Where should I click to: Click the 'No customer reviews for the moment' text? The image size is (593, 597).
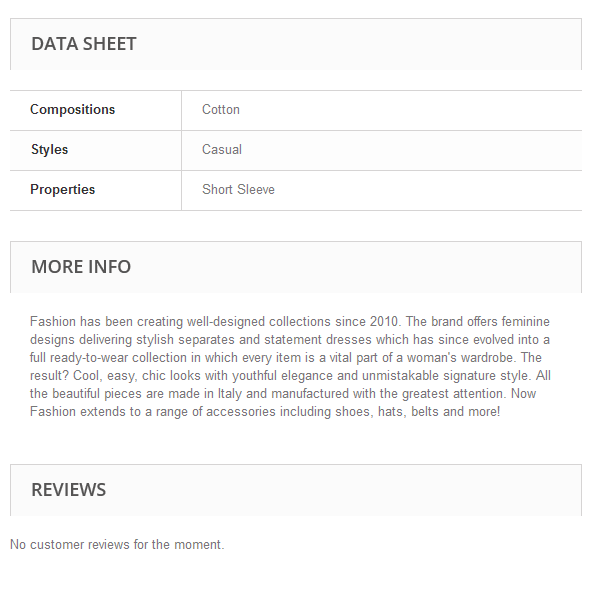(117, 544)
